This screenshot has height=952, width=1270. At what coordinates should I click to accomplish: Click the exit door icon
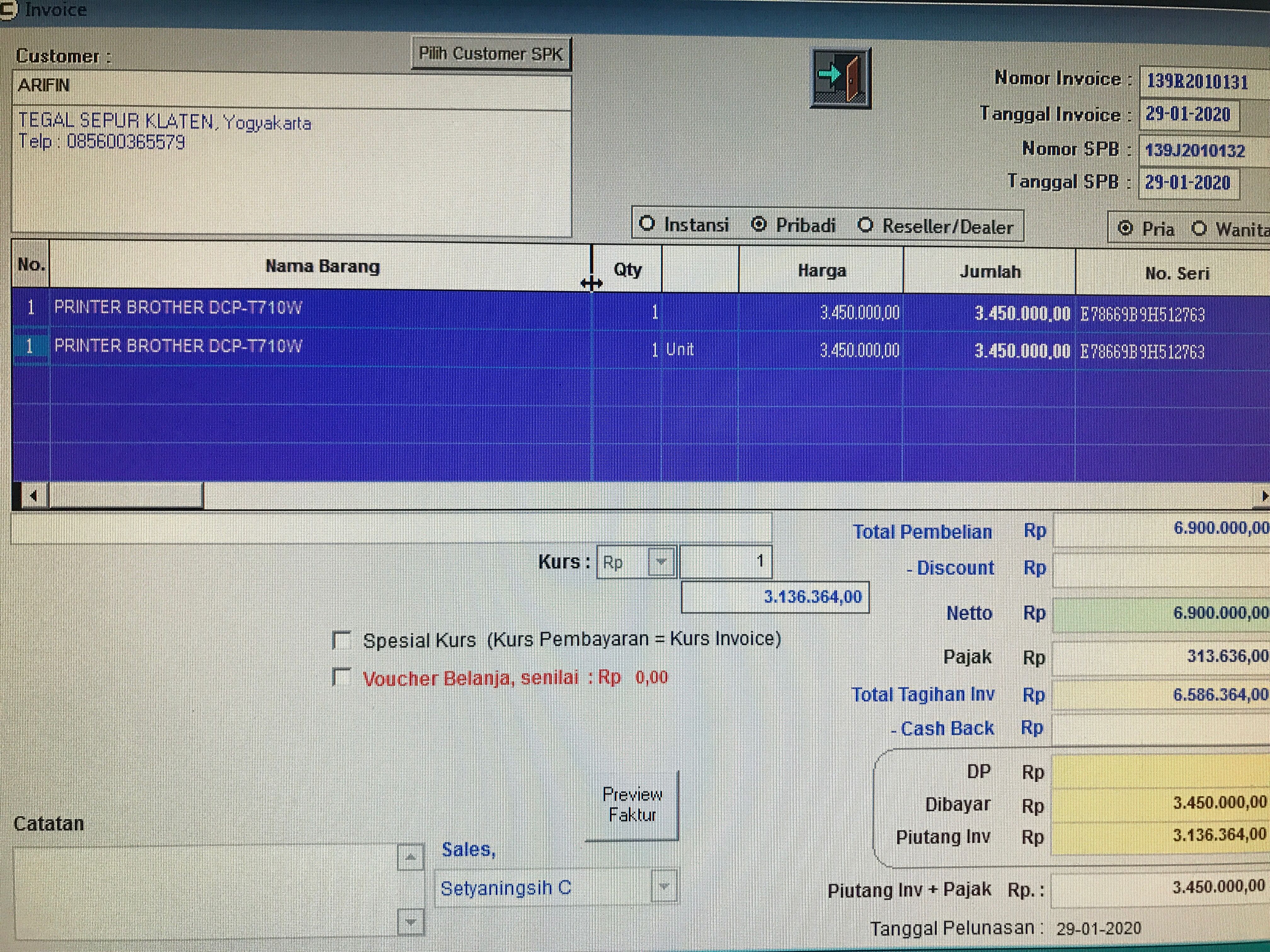coord(841,78)
